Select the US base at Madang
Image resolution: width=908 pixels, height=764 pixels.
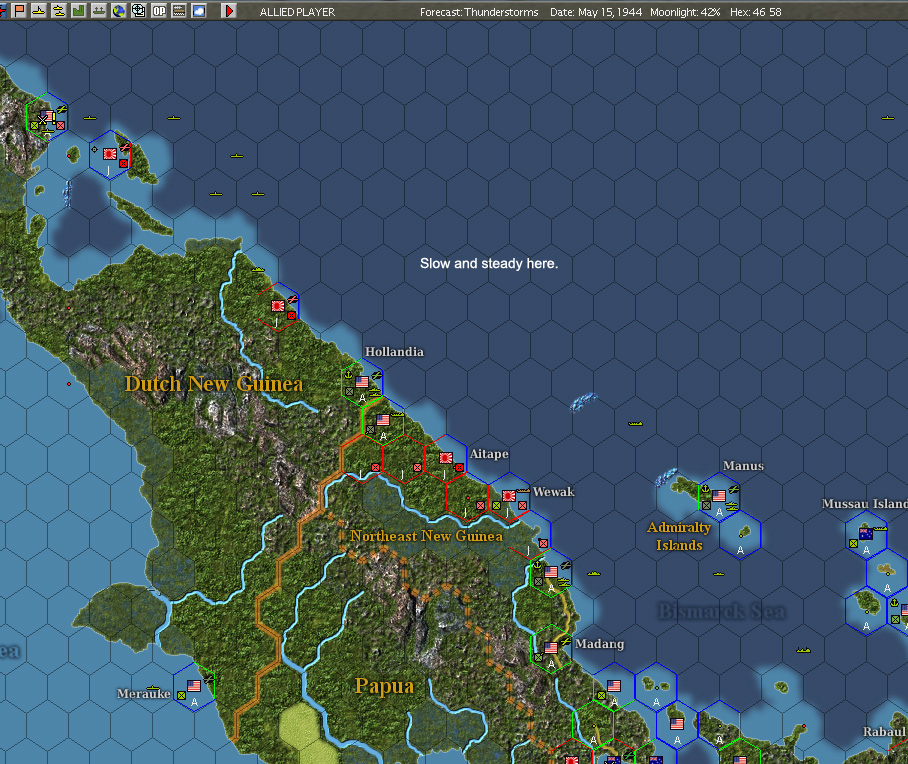point(551,649)
